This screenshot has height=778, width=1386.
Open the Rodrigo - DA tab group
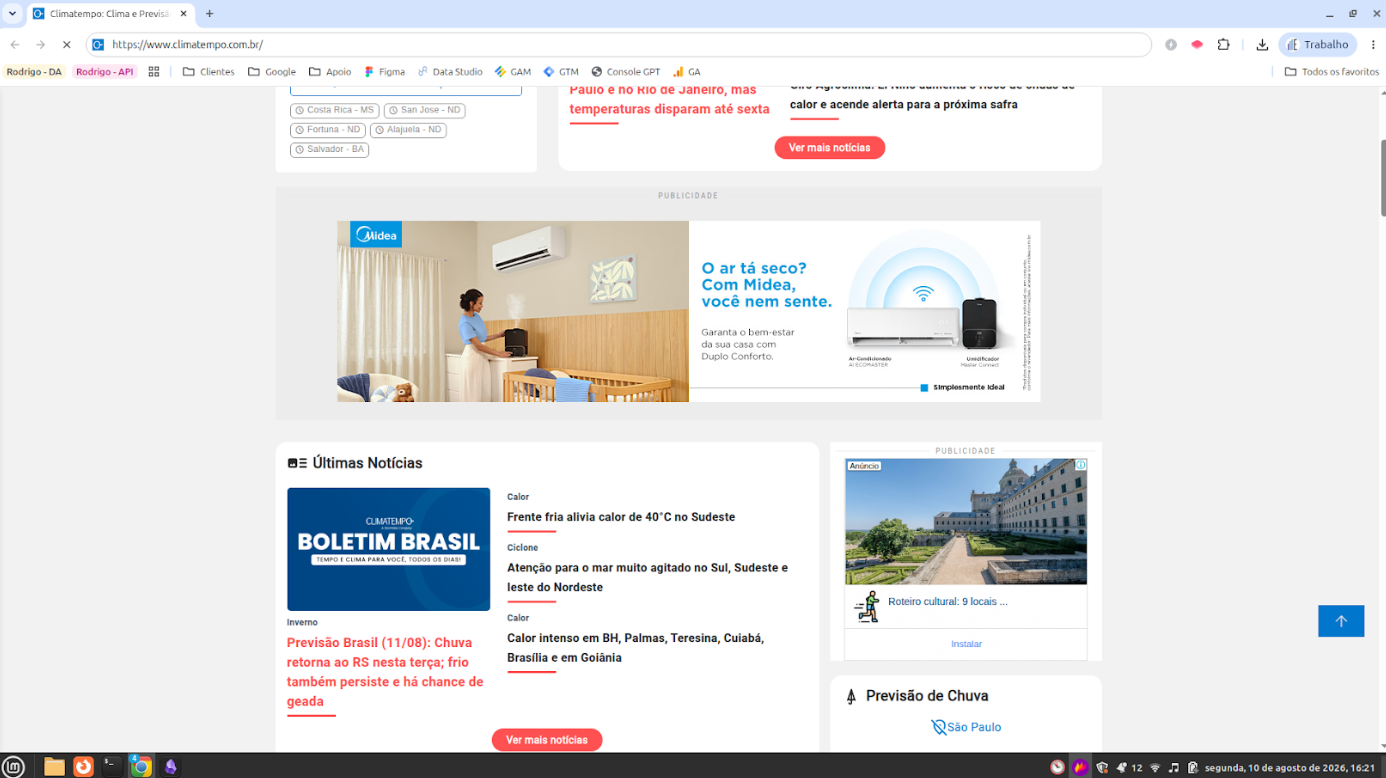[34, 72]
